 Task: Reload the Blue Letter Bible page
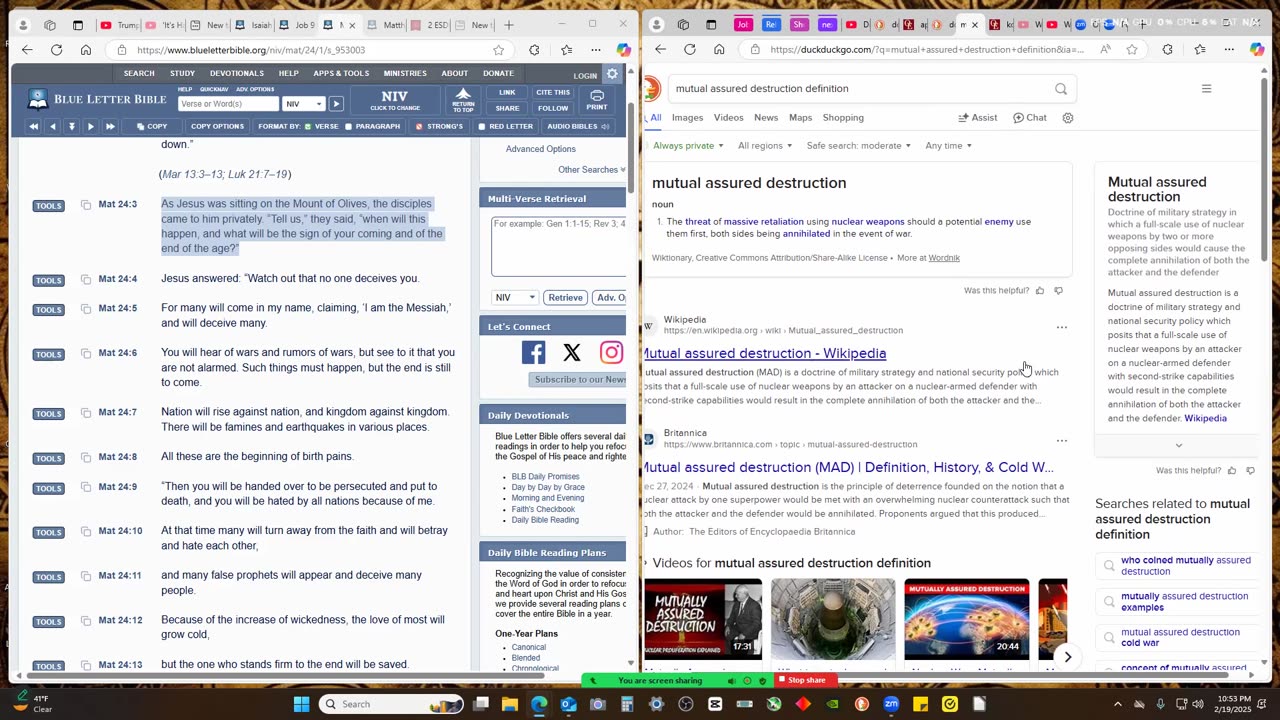[56, 50]
